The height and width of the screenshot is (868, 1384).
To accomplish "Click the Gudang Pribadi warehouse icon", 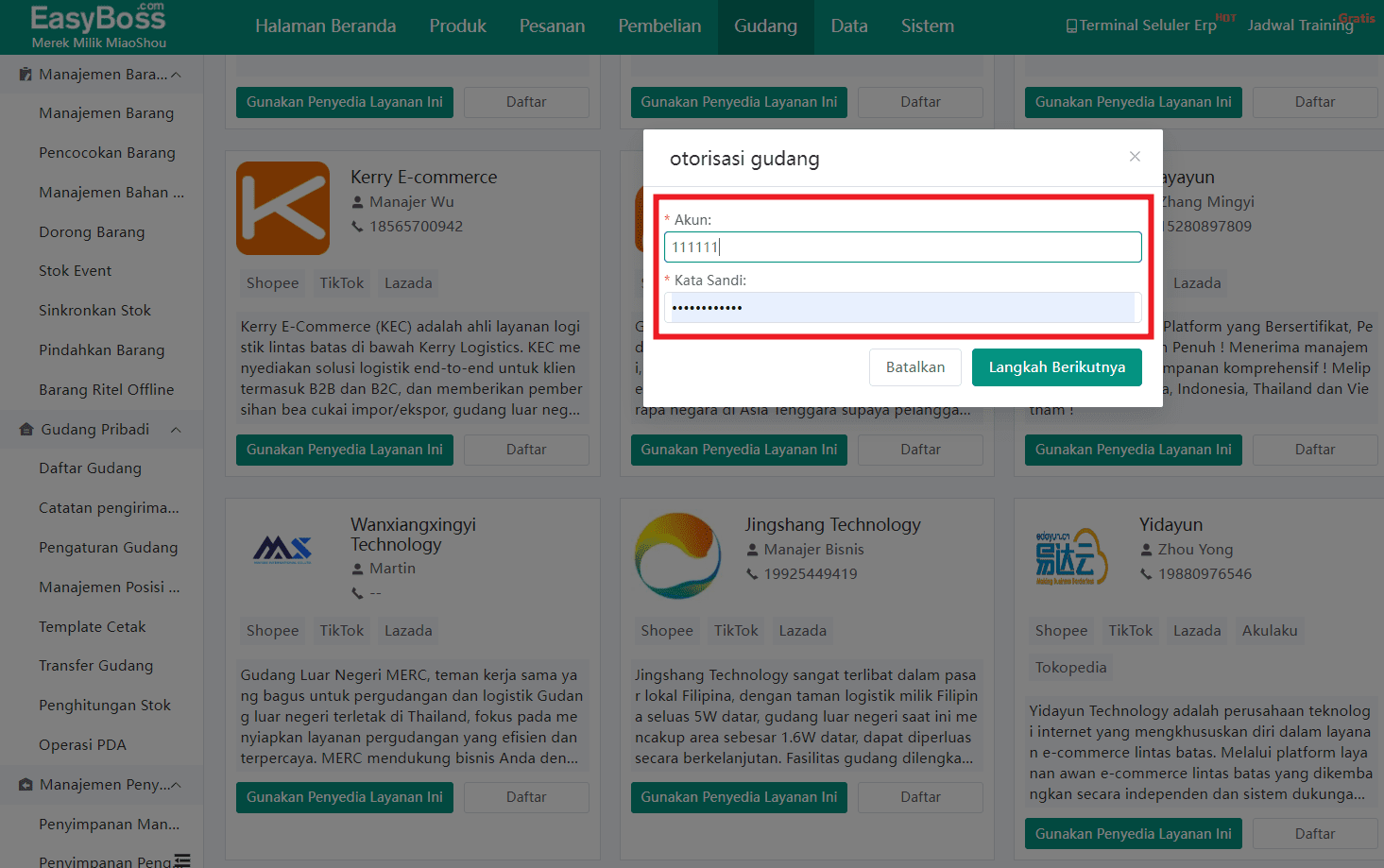I will coord(26,429).
